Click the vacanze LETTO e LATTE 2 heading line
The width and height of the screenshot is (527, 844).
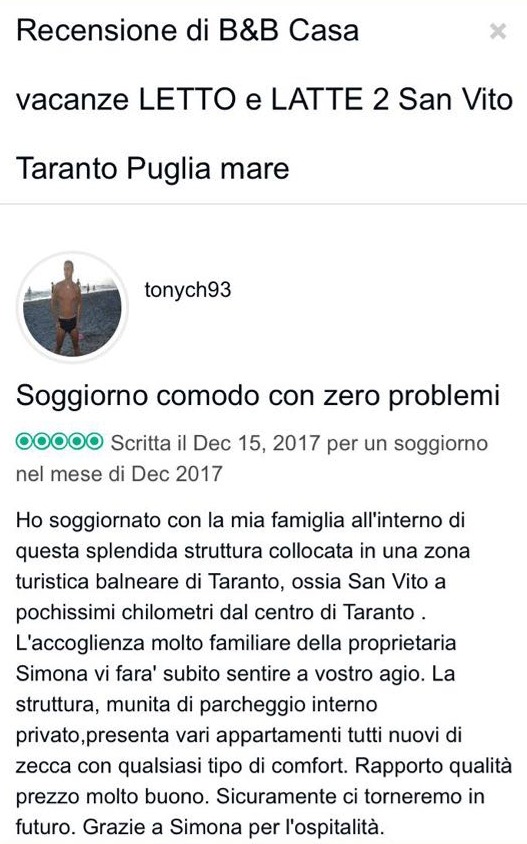click(264, 100)
